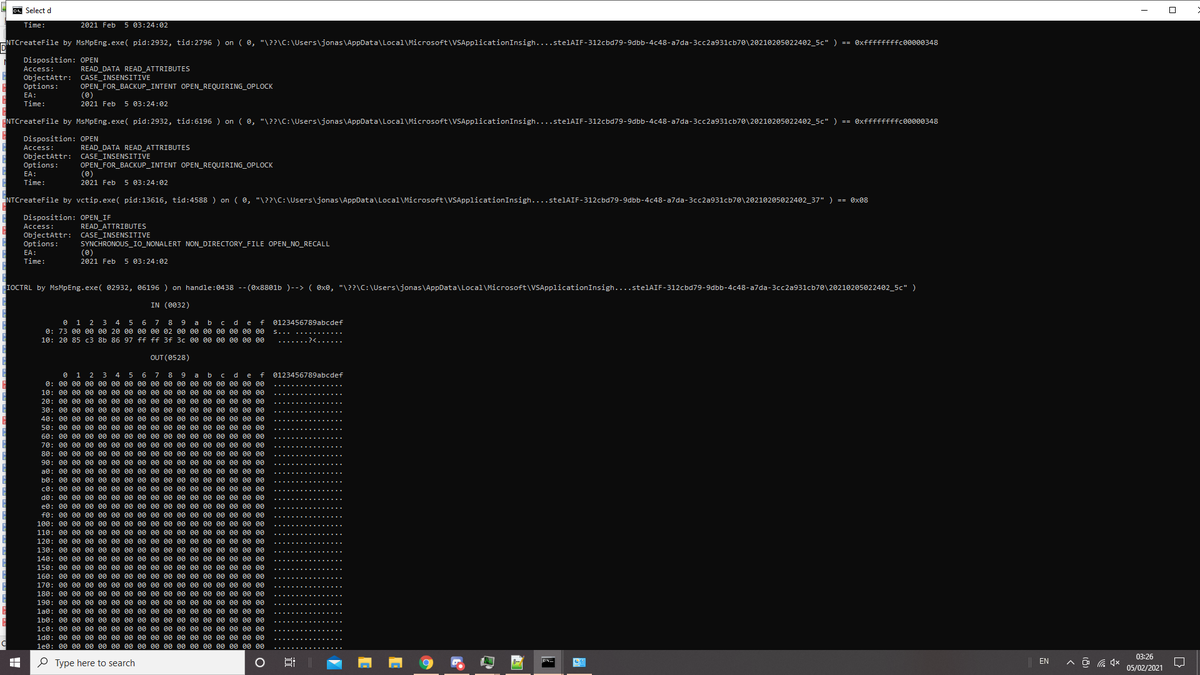Image resolution: width=1200 pixels, height=675 pixels.
Task: Open Task View on the taskbar
Action: click(290, 663)
